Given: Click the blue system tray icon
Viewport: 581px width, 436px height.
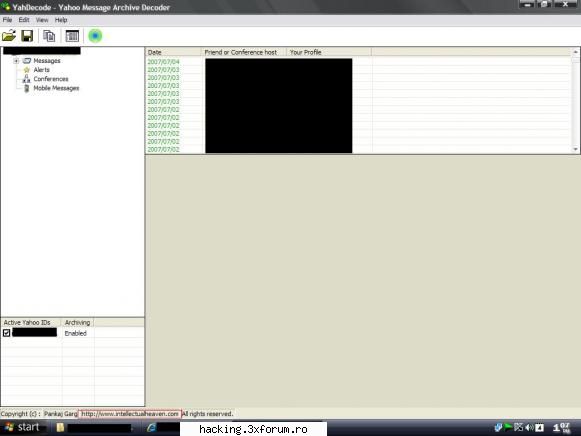Looking at the screenshot, I should (x=498, y=428).
